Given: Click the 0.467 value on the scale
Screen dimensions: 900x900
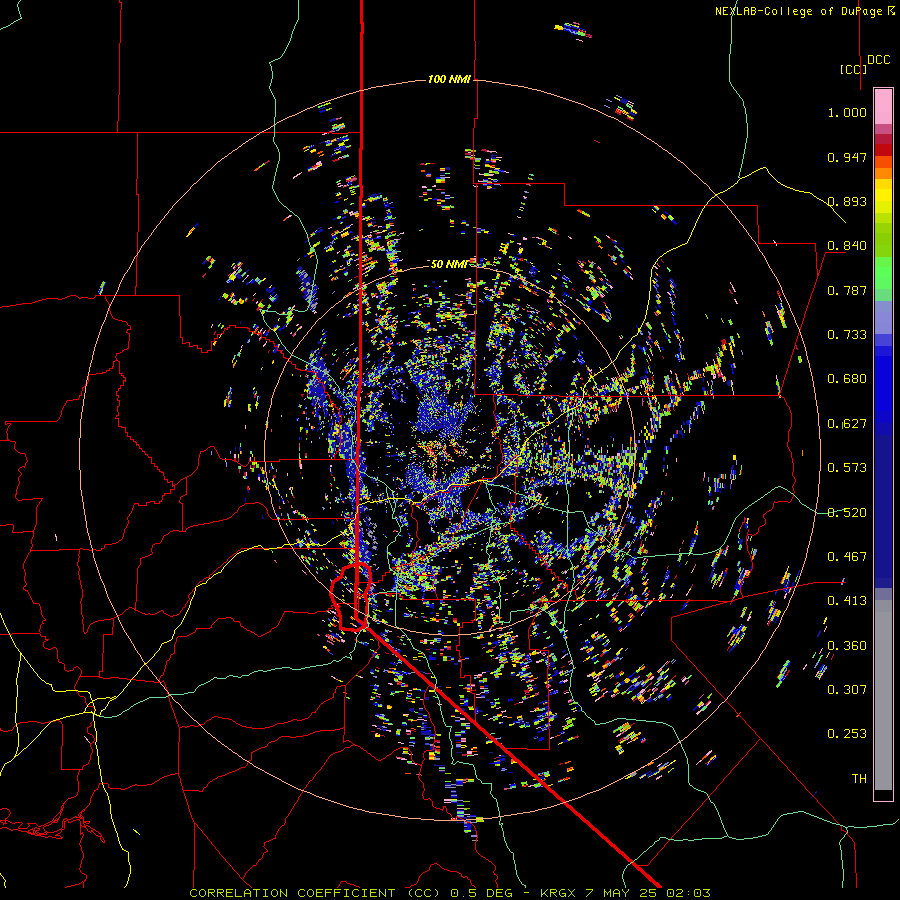Looking at the screenshot, I should point(847,557).
